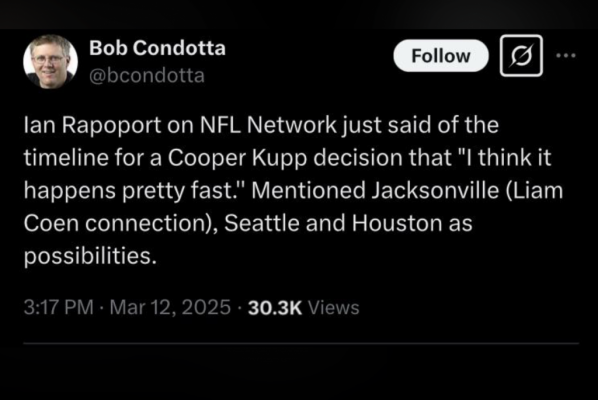Click the word Jacksonville in post
The image size is (598, 400).
[x=435, y=190]
